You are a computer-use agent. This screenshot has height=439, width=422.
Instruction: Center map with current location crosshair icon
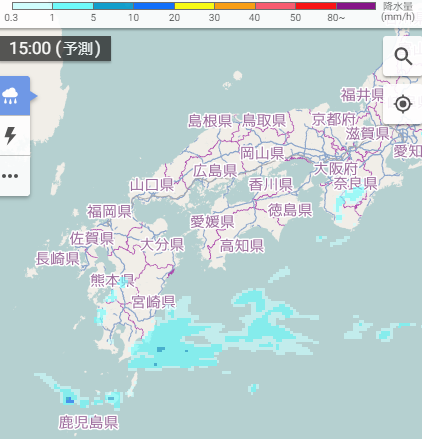403,104
